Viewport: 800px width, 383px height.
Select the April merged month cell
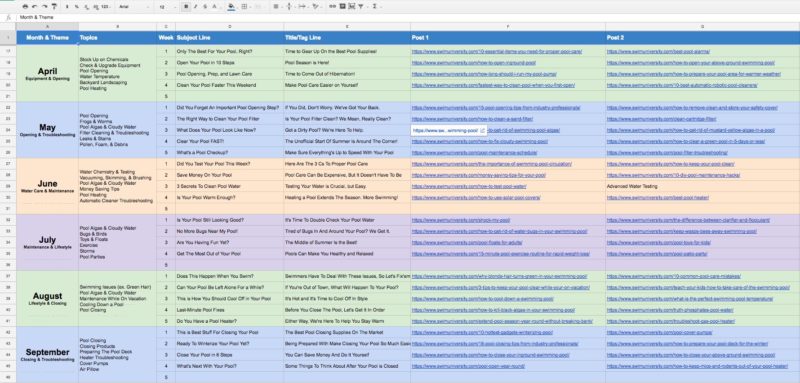47,73
